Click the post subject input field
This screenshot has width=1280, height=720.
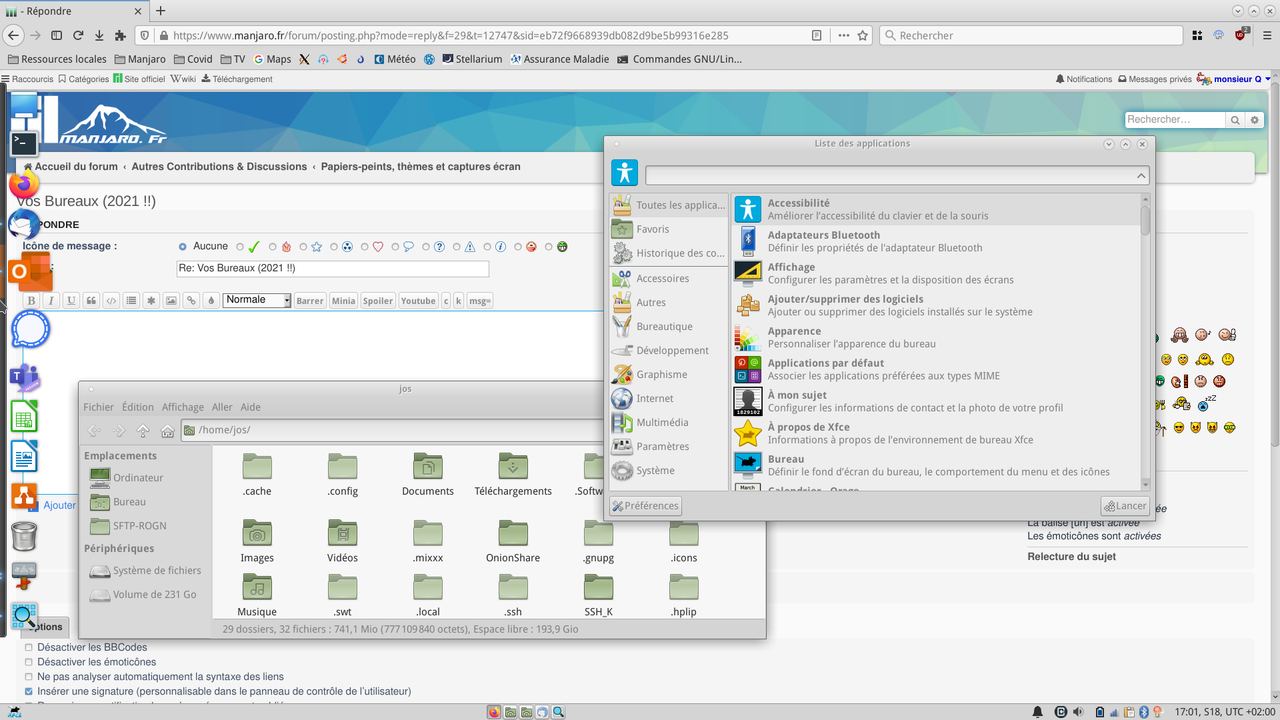click(x=333, y=269)
